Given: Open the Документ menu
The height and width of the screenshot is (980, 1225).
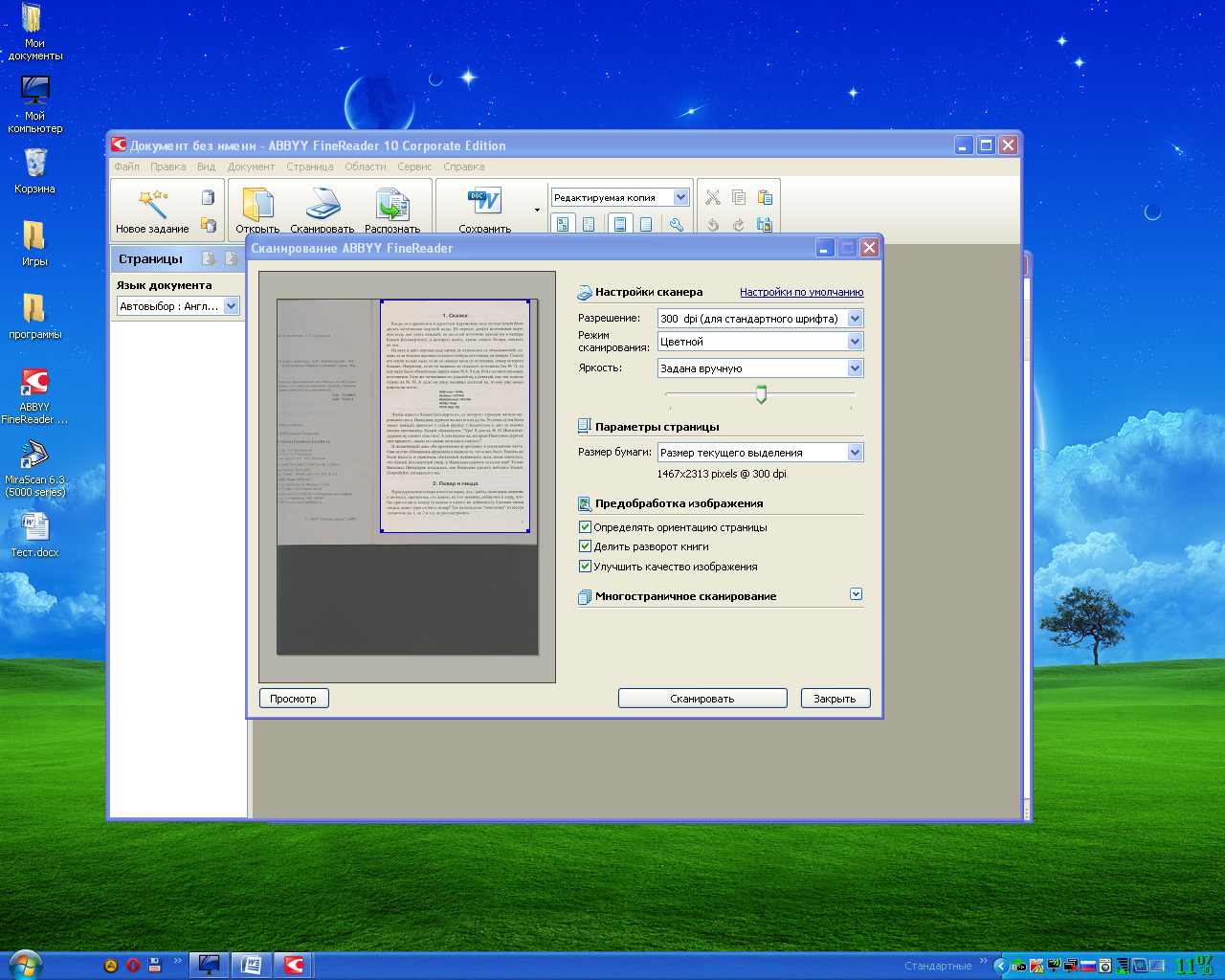Looking at the screenshot, I should click(x=251, y=167).
